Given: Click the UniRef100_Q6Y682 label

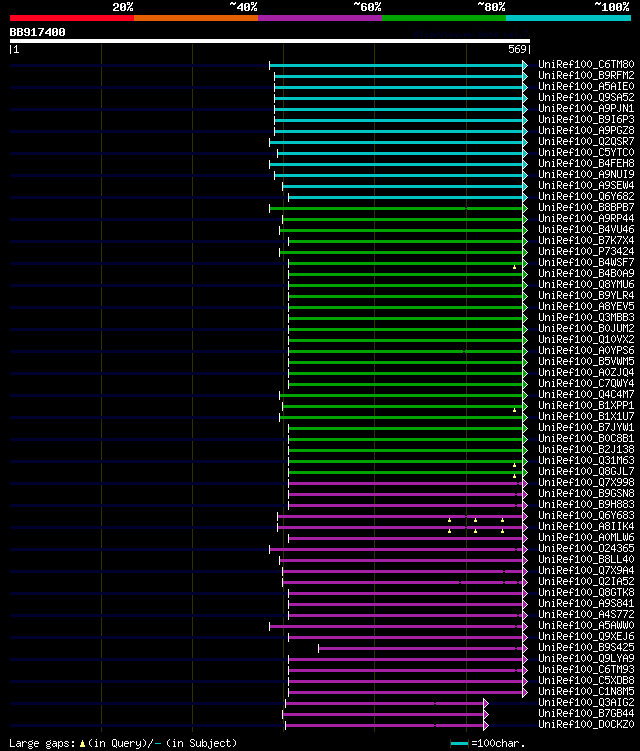Looking at the screenshot, I should pyautogui.click(x=586, y=196).
